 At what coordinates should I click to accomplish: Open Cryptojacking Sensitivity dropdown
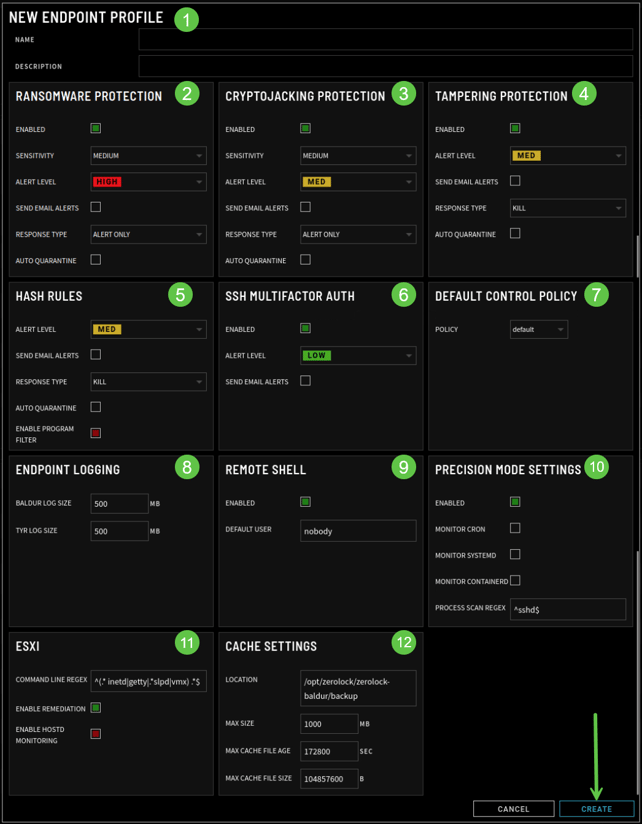click(358, 156)
